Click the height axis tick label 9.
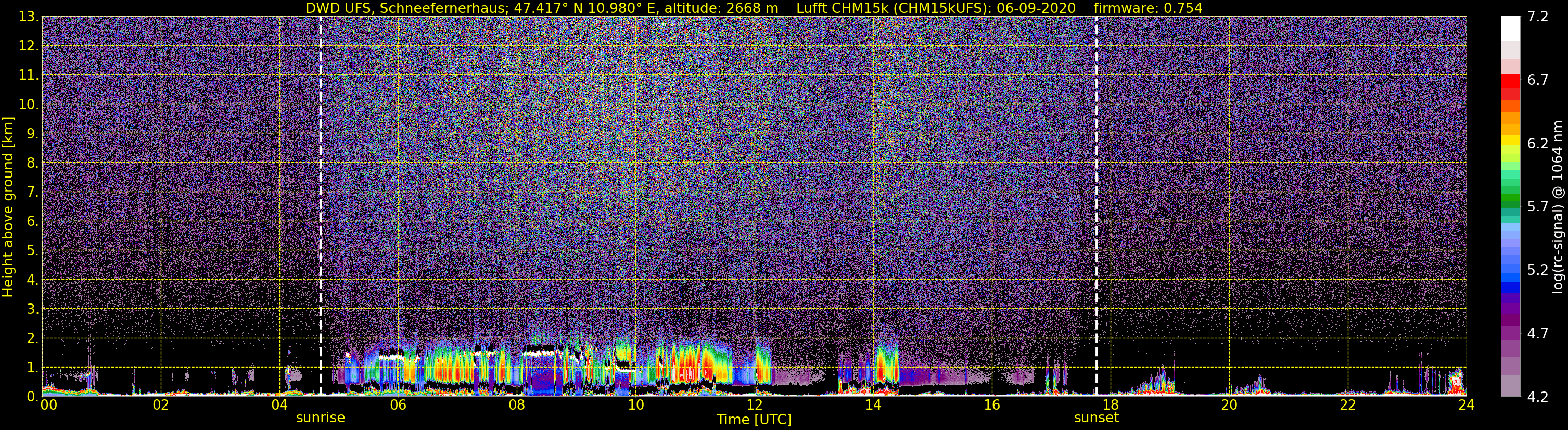Screen dimensions: 1568x430 pos(32,134)
